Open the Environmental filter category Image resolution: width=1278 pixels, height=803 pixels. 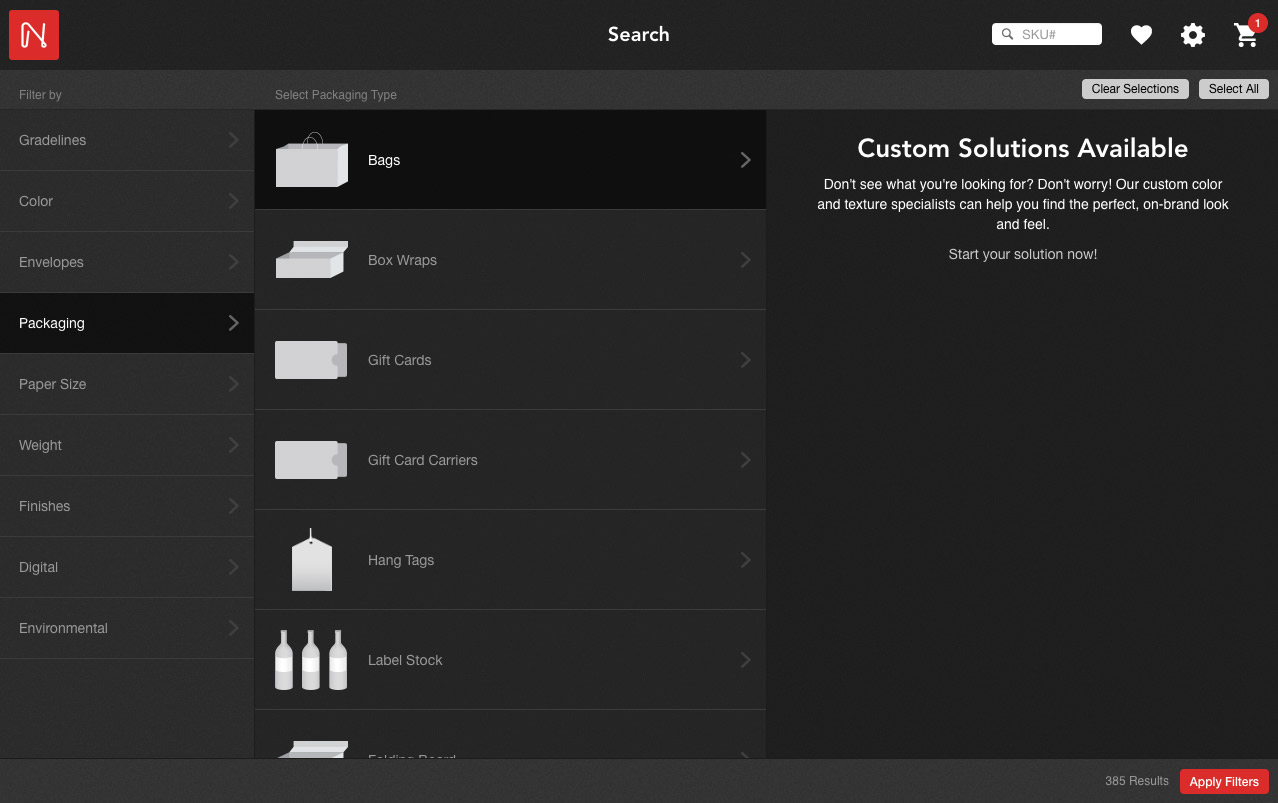click(x=126, y=628)
